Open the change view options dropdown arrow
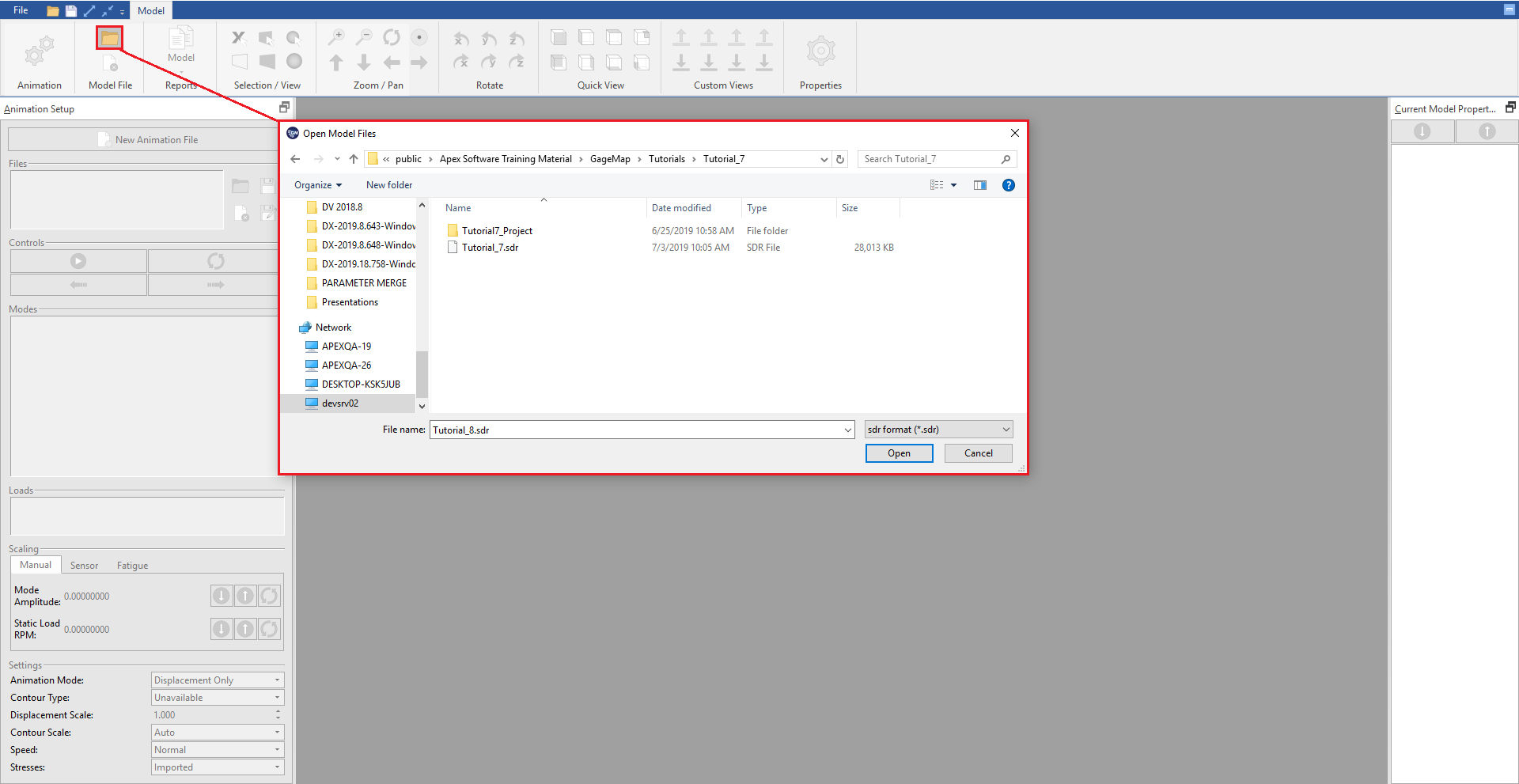The width and height of the screenshot is (1519, 784). tap(953, 185)
